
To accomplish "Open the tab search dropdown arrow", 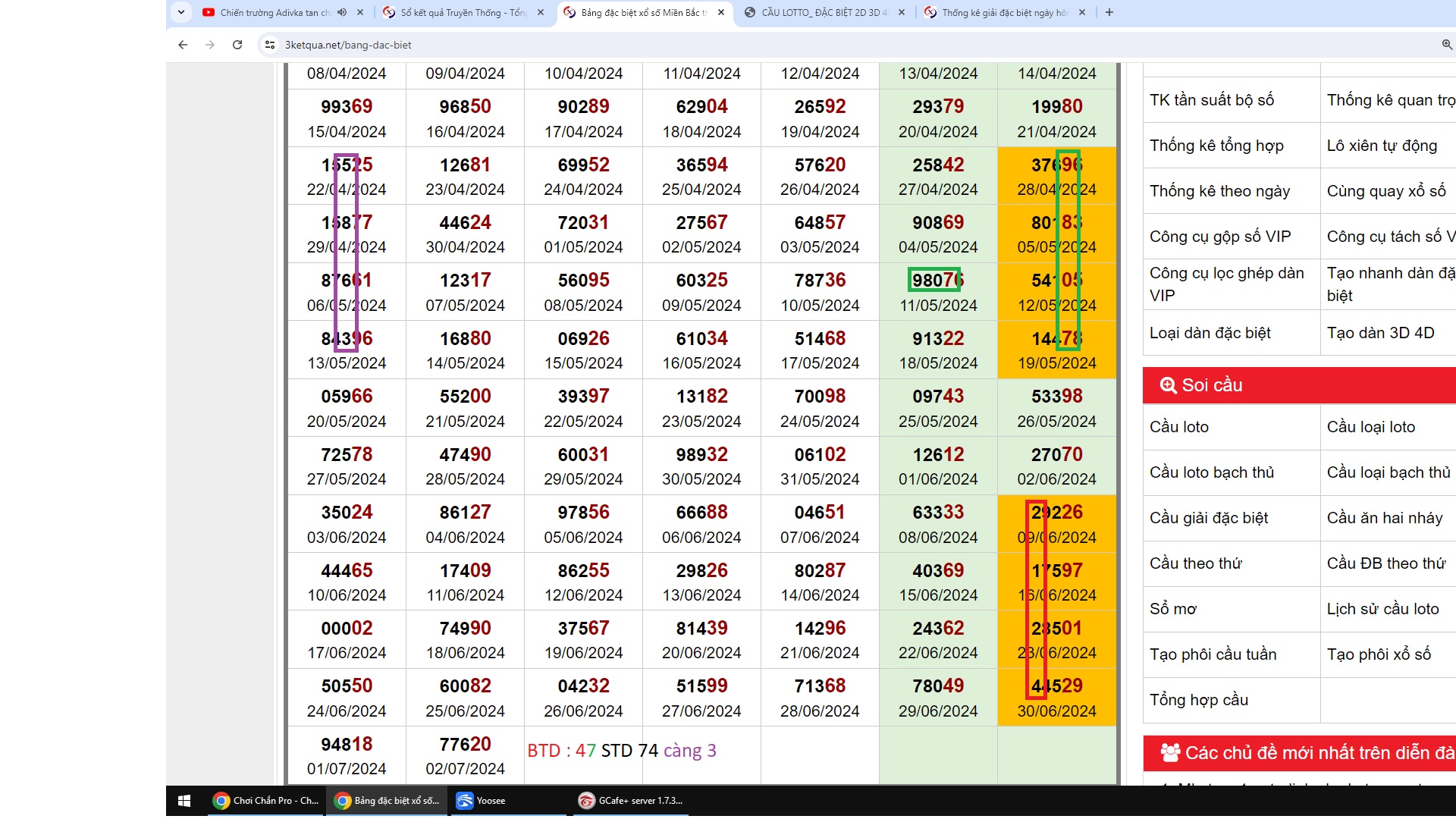I will pyautogui.click(x=181, y=12).
